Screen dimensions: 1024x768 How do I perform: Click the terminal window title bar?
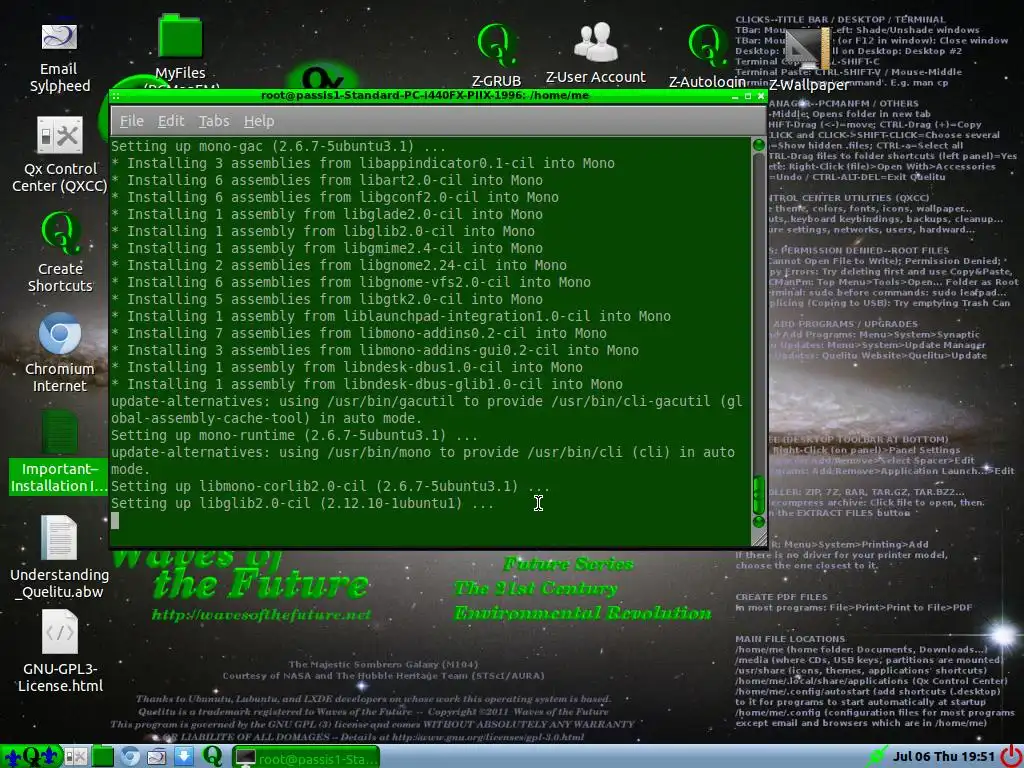(424, 95)
